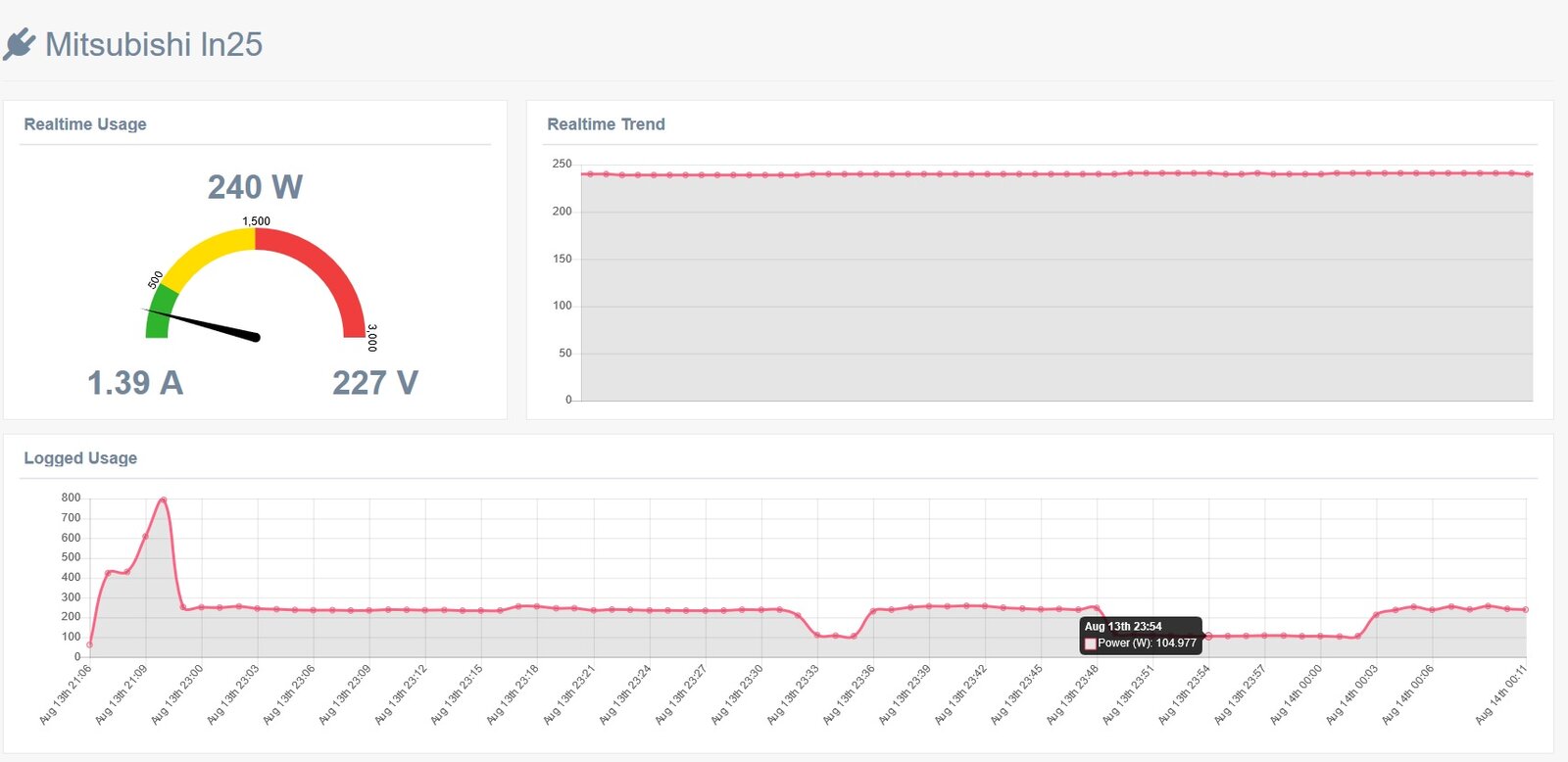Click the Power (W) swatch in the tooltip

1090,643
